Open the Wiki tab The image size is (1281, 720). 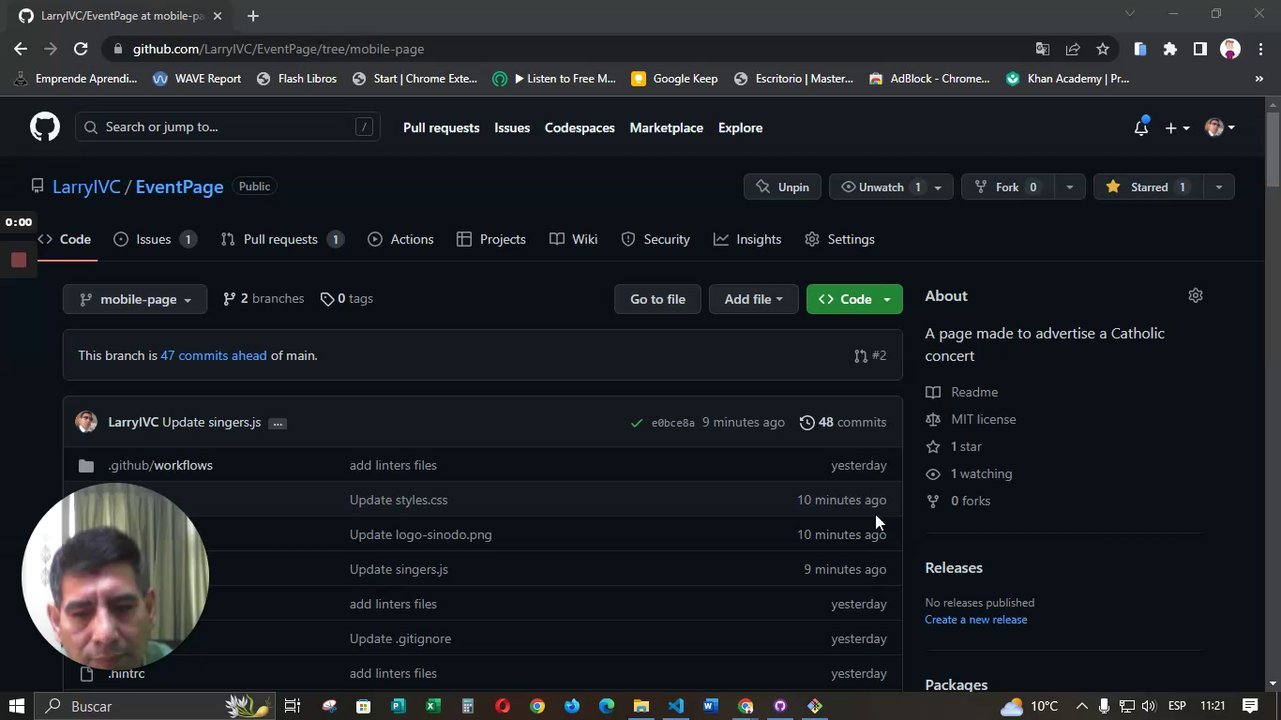[x=573, y=239]
